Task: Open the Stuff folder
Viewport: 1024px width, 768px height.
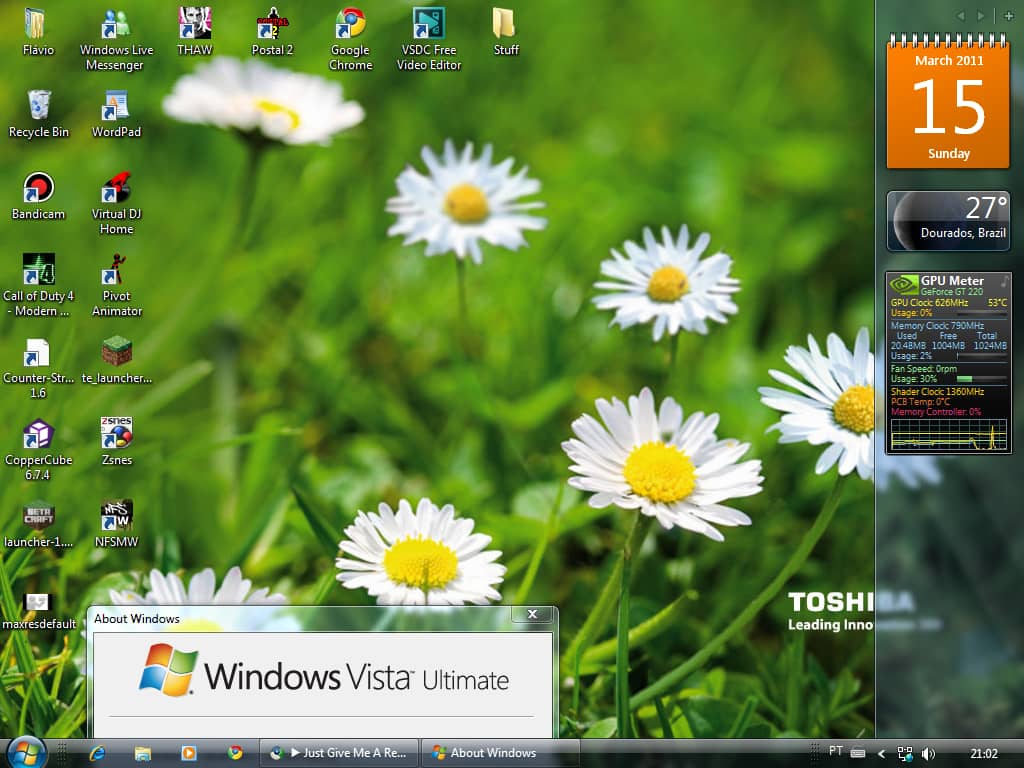Action: pos(505,31)
